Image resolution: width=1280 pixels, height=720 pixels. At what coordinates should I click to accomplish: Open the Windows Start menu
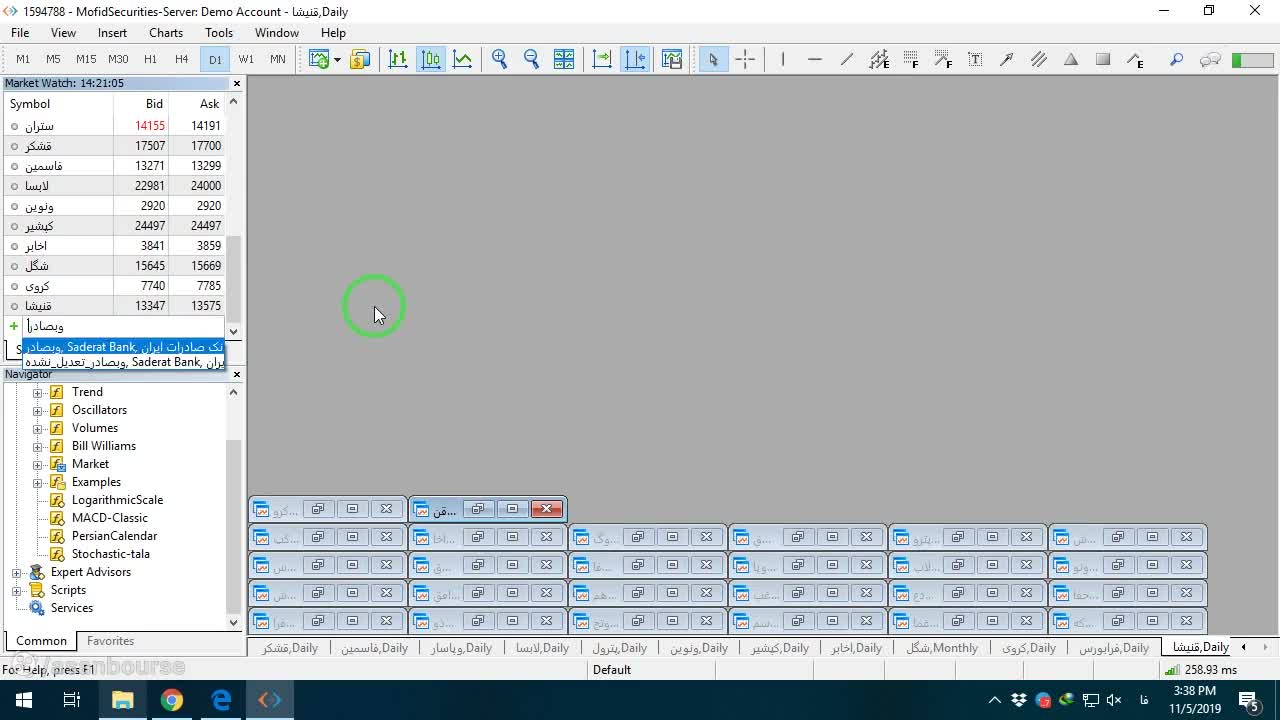[x=23, y=700]
